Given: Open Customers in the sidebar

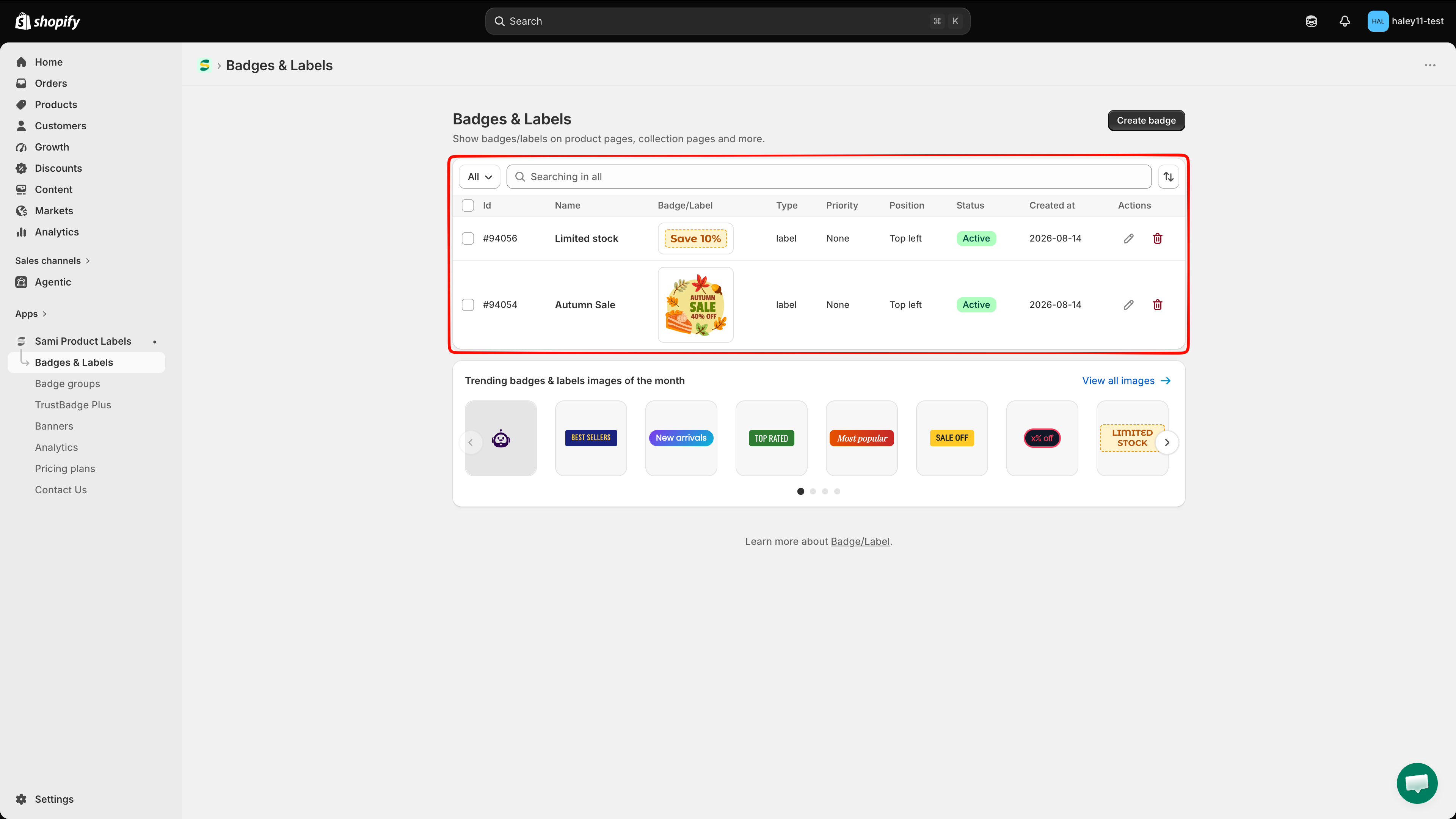Looking at the screenshot, I should [x=60, y=126].
